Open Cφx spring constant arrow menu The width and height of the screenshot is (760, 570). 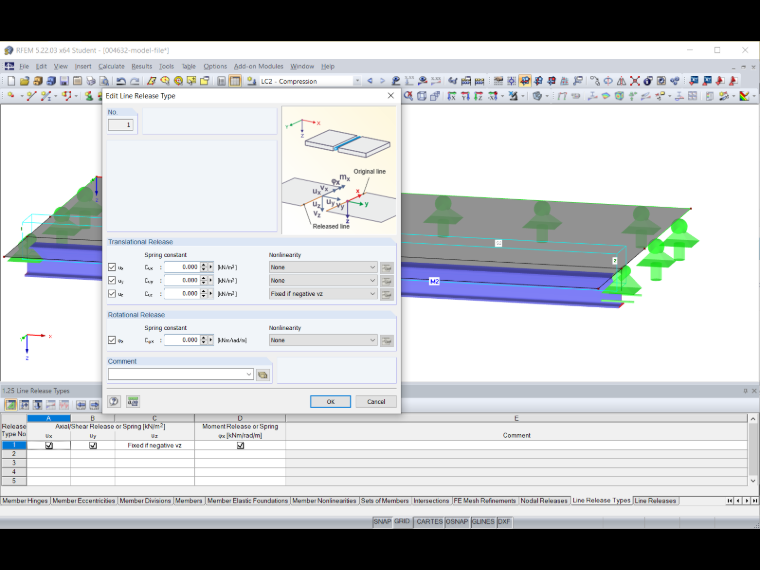point(210,340)
